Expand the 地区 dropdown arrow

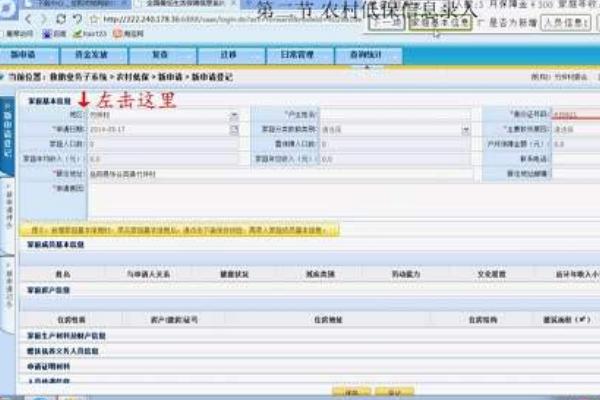click(234, 115)
